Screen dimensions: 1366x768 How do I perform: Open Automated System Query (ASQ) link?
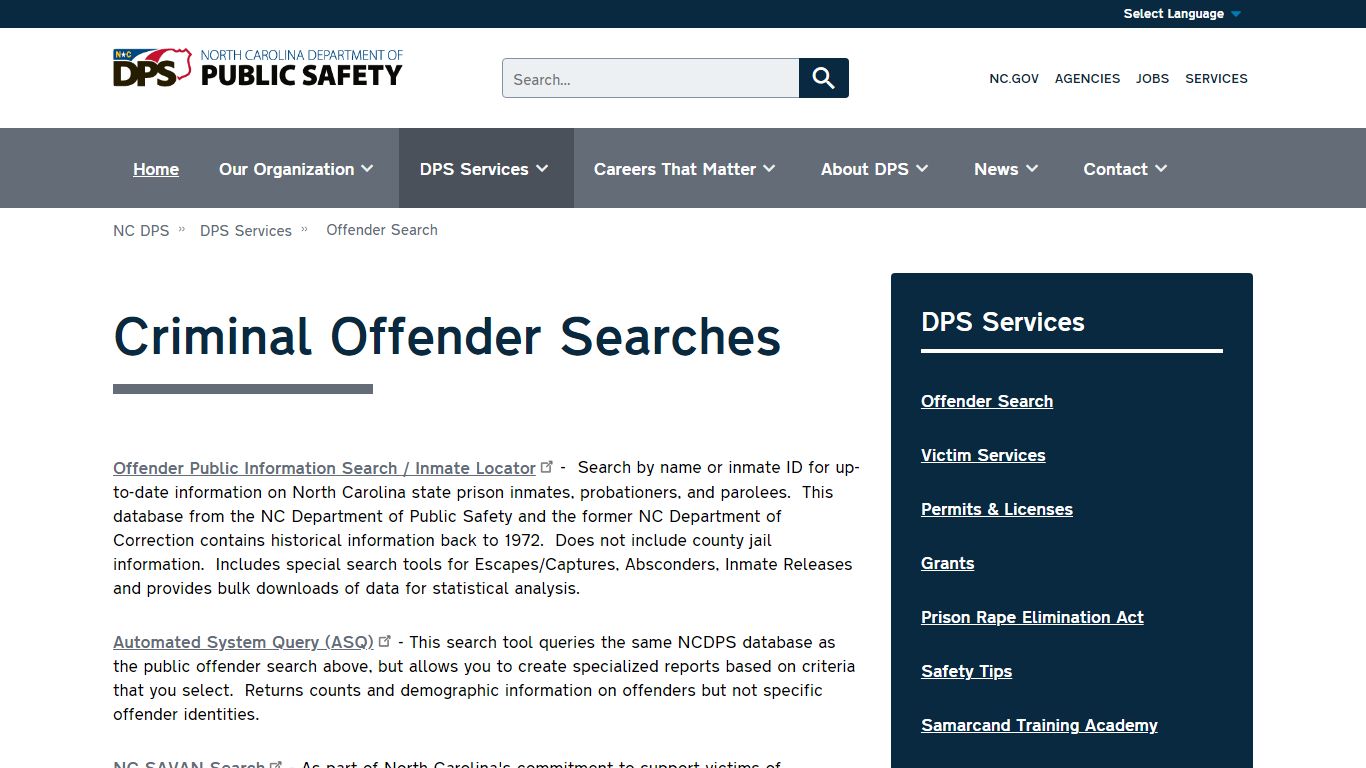coord(243,642)
